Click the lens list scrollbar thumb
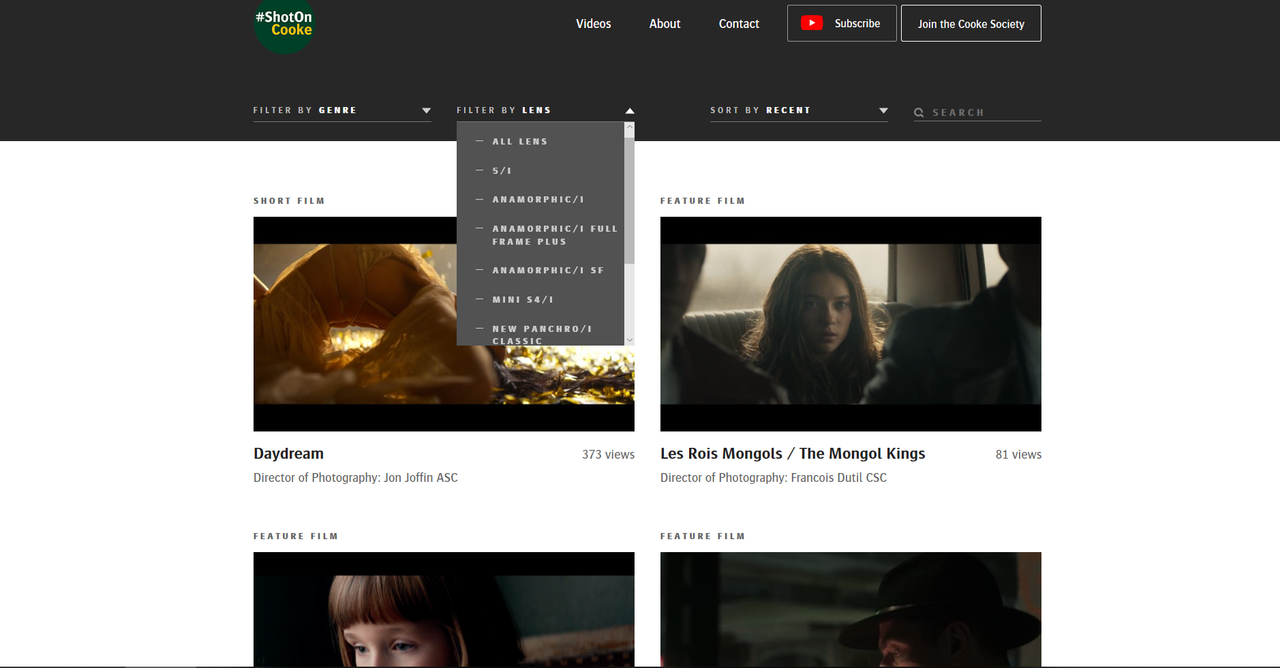 629,200
